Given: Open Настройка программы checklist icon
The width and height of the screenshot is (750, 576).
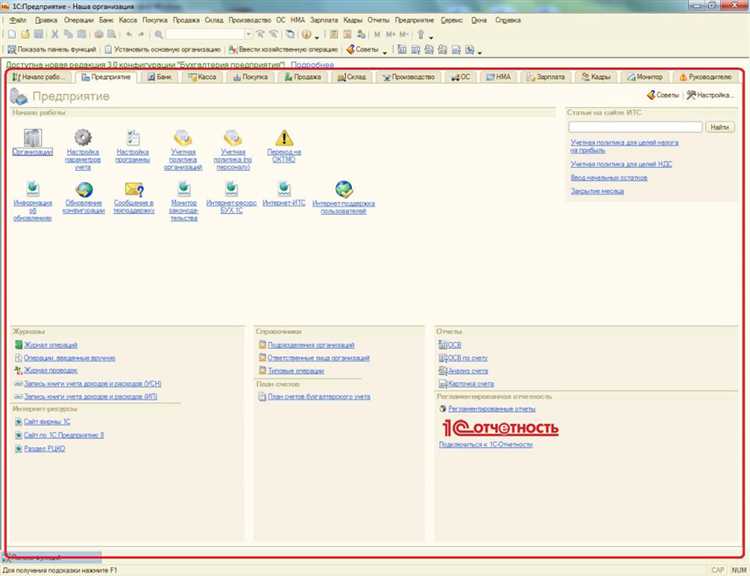Looking at the screenshot, I should point(132,138).
